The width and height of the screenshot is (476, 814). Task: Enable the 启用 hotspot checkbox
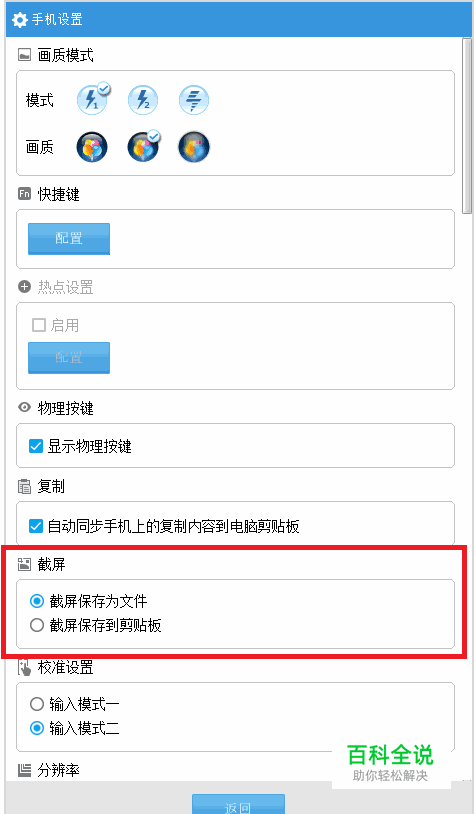click(x=39, y=325)
